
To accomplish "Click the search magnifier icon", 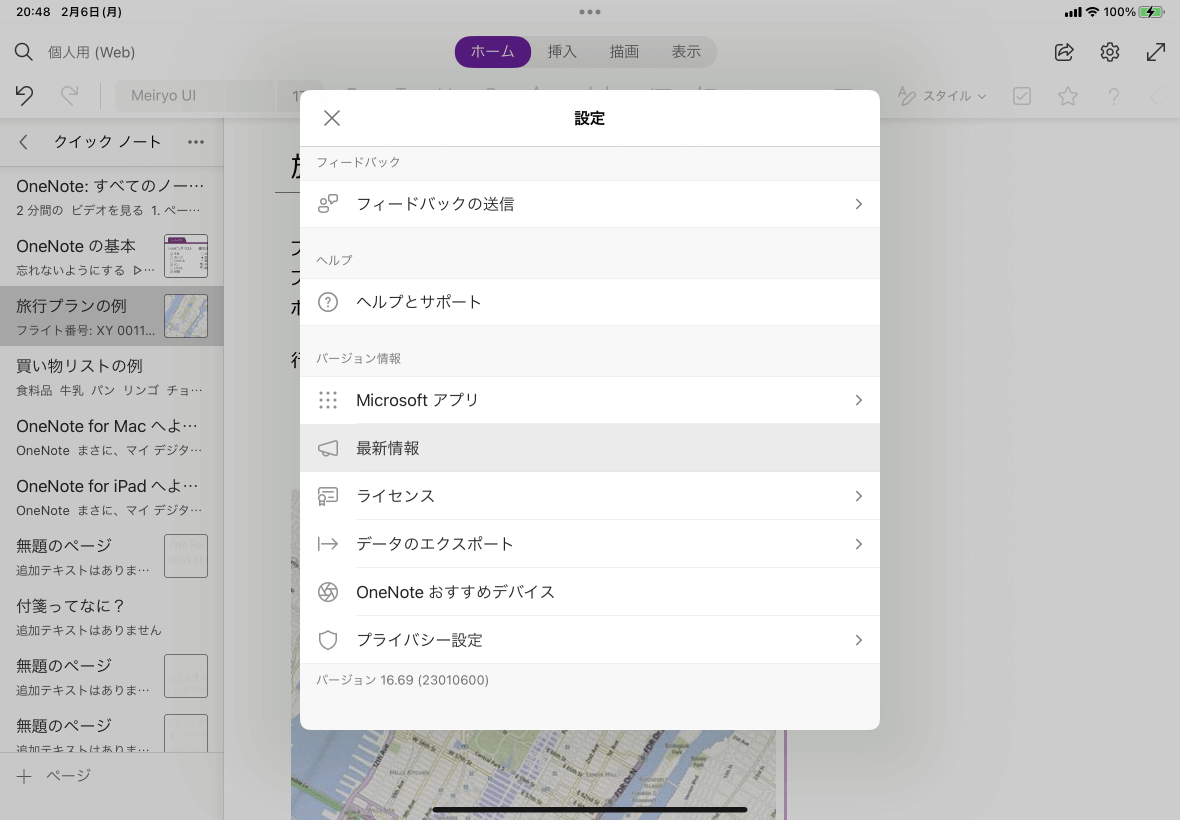I will point(23,52).
